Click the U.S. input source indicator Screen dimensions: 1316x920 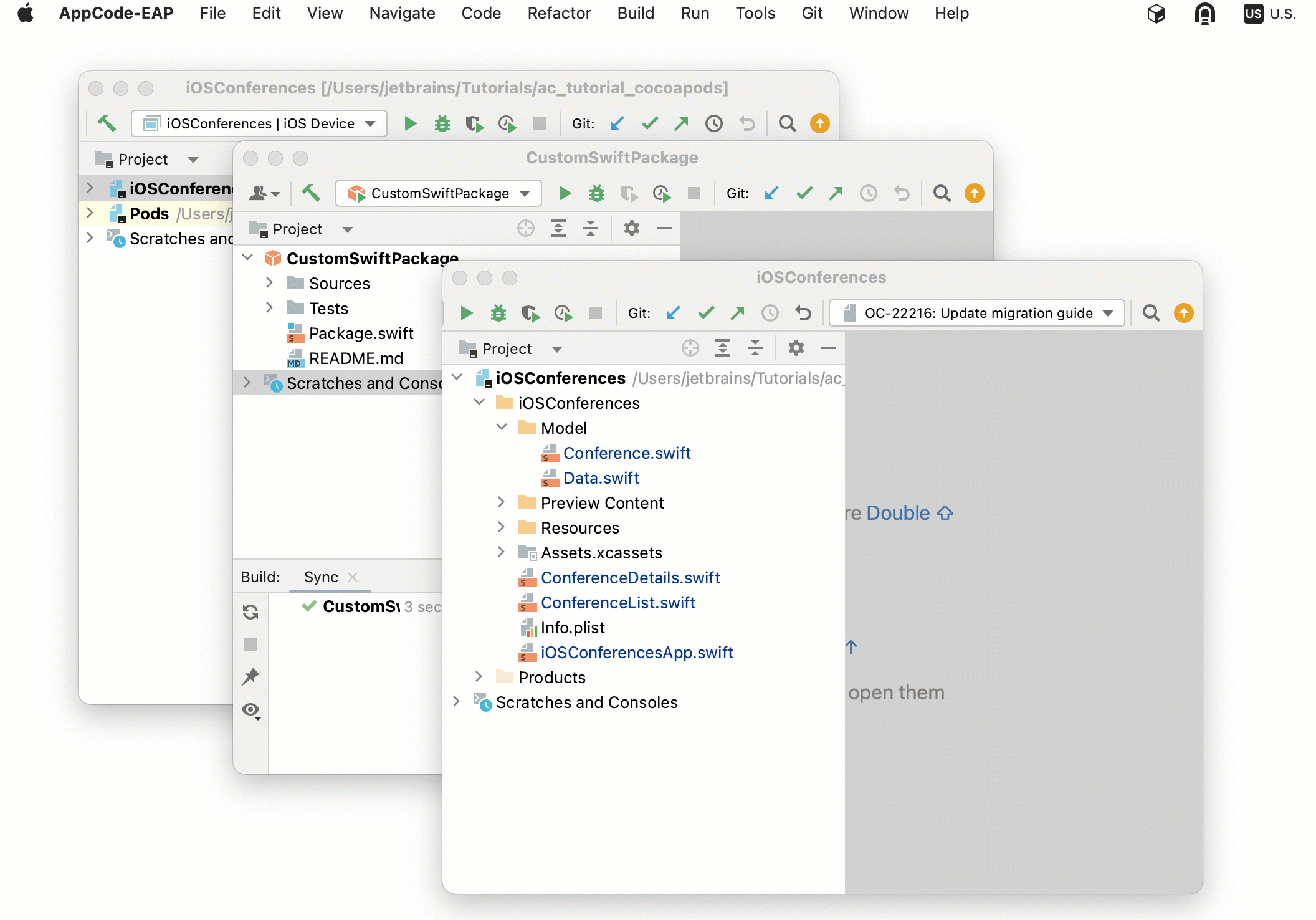pos(1269,13)
